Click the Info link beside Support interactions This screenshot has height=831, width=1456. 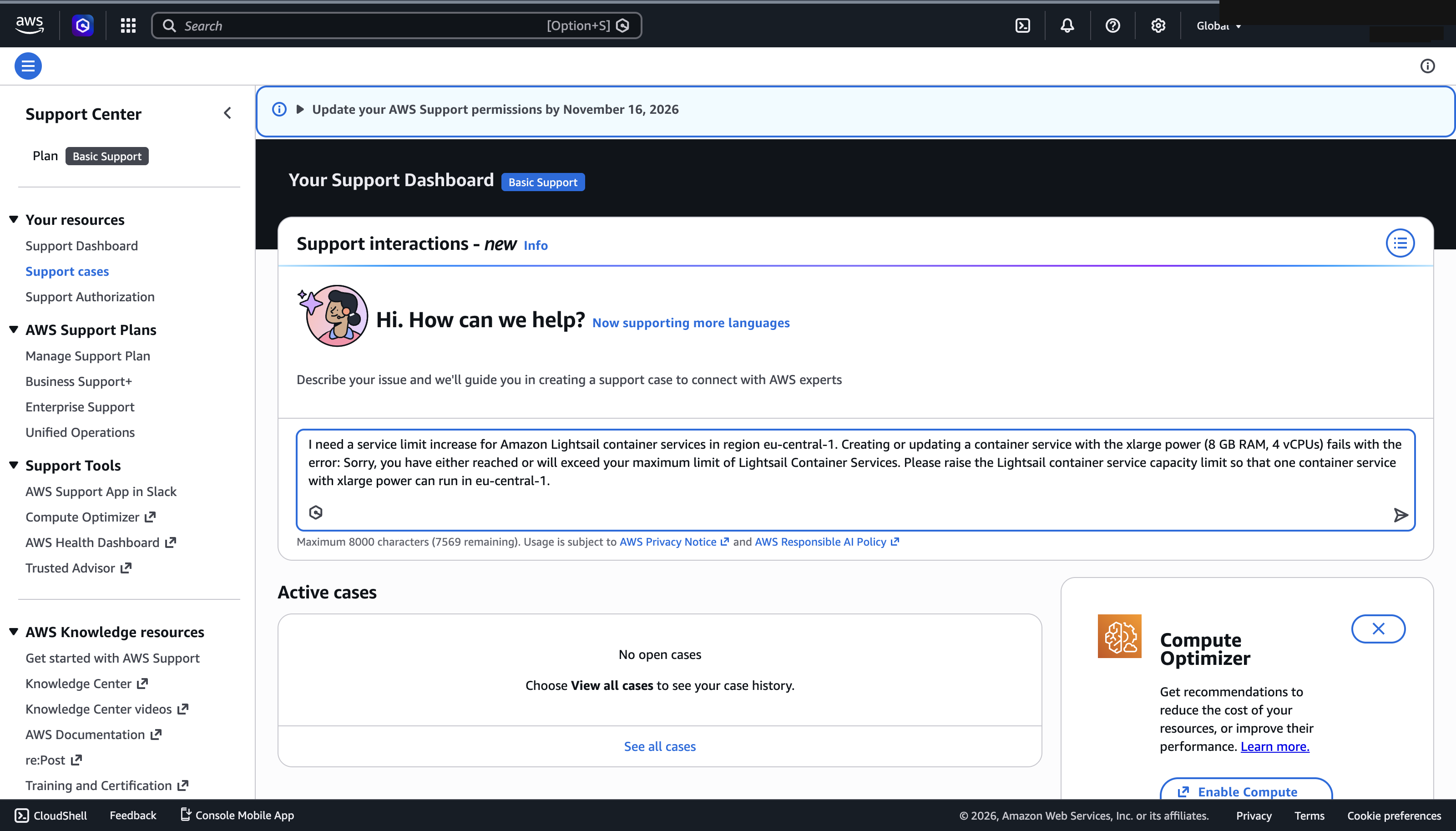pos(535,245)
